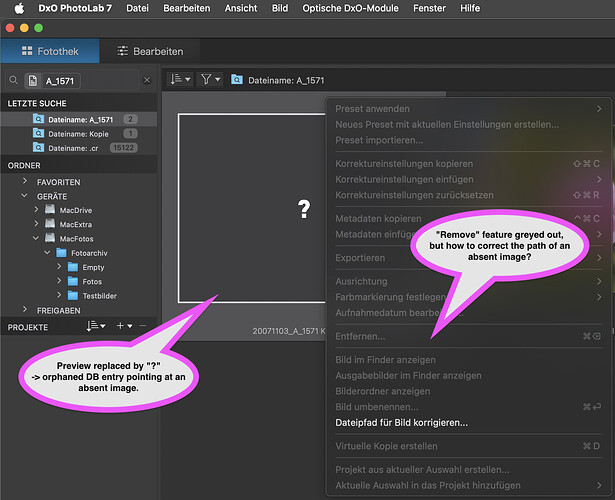Choose Dateipfad für Bild korrigieren

pos(400,423)
